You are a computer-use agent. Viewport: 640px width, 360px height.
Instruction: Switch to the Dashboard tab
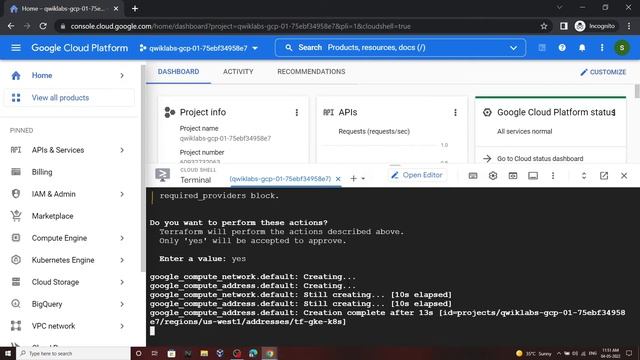point(178,72)
